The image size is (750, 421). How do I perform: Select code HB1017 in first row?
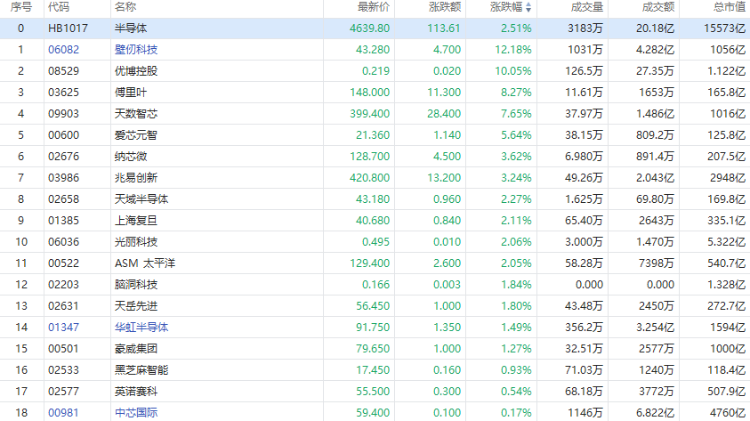coord(68,29)
